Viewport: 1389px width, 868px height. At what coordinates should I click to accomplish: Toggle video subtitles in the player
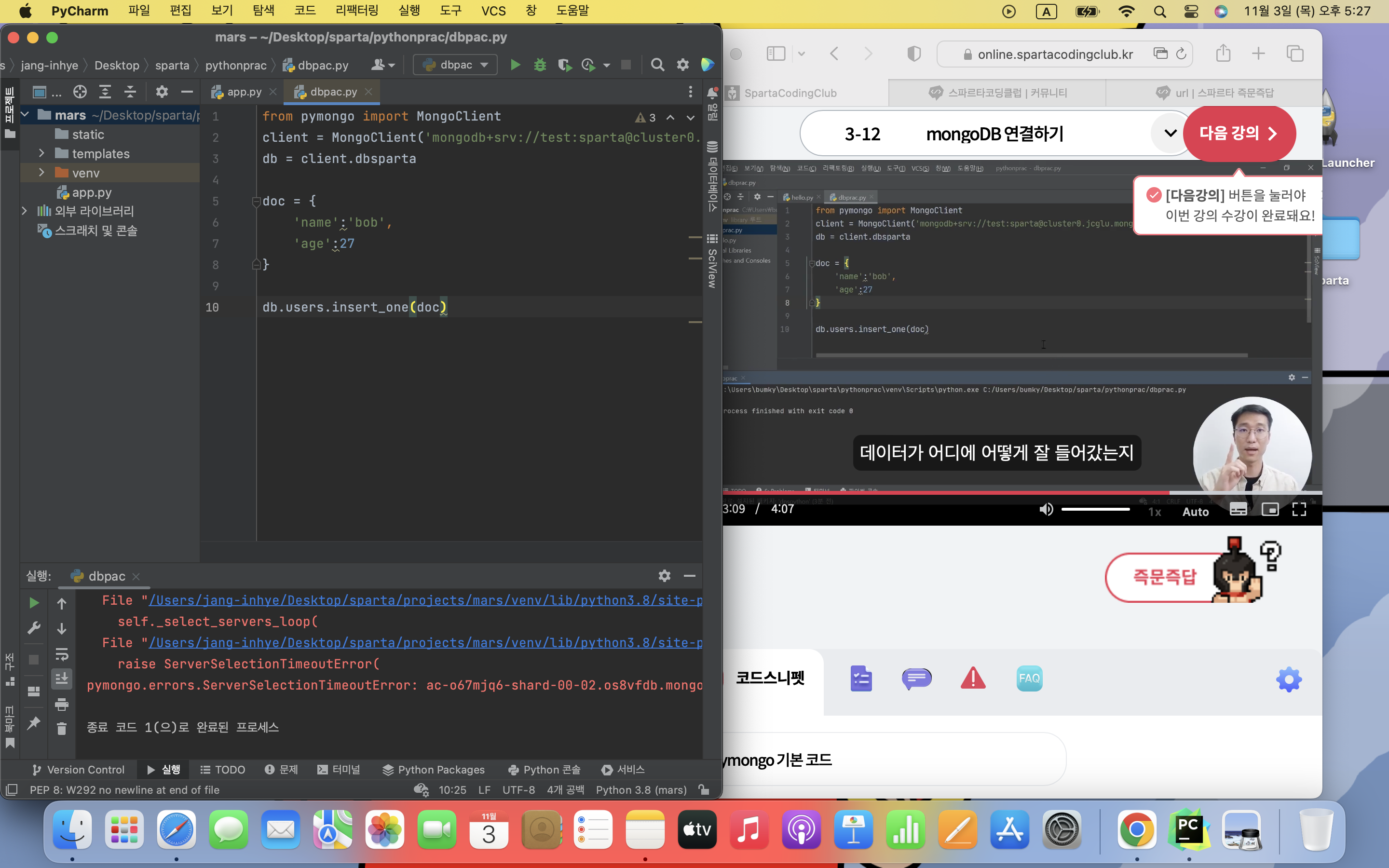coord(1238,510)
